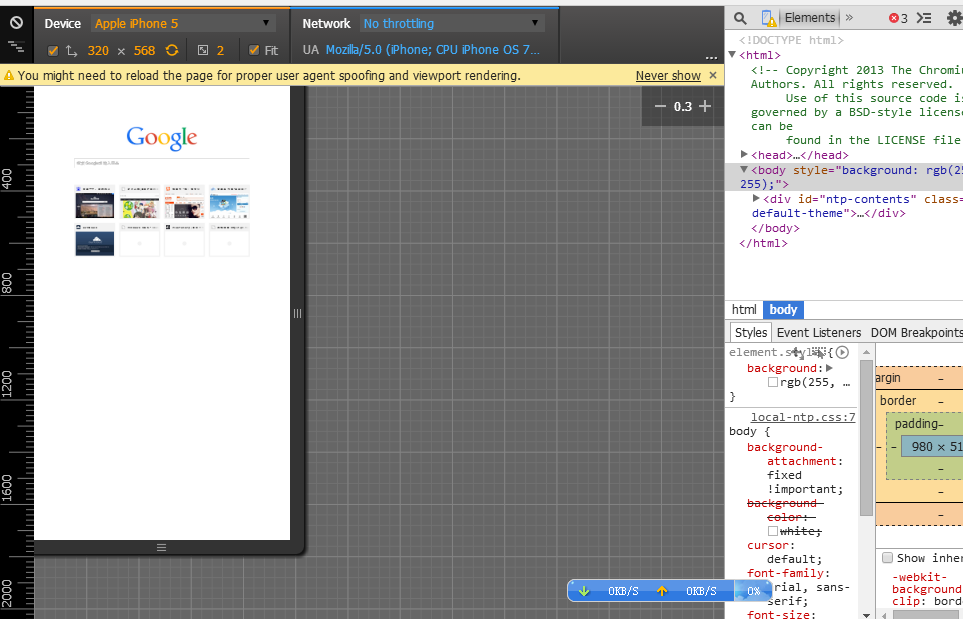Select the Elements panel tab

810,18
